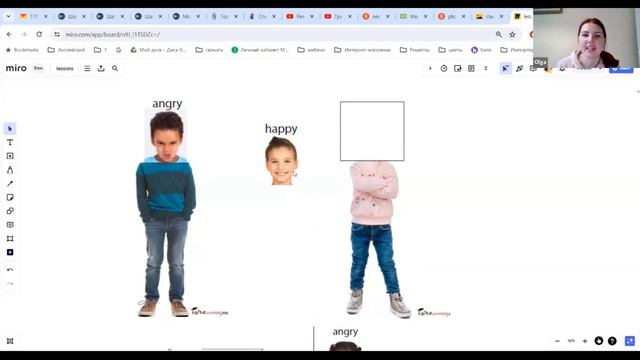Open the black circle icon beside help
This screenshot has height=360, width=640.
pyautogui.click(x=599, y=341)
